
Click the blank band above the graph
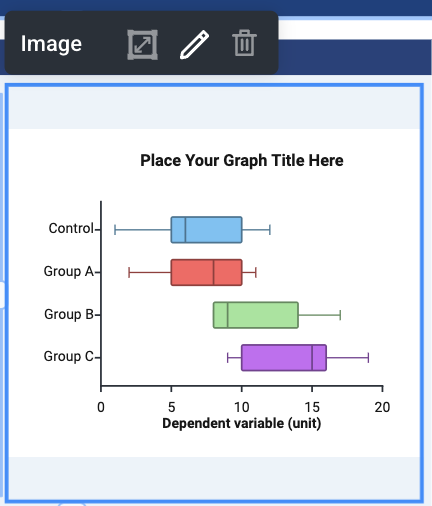214,108
